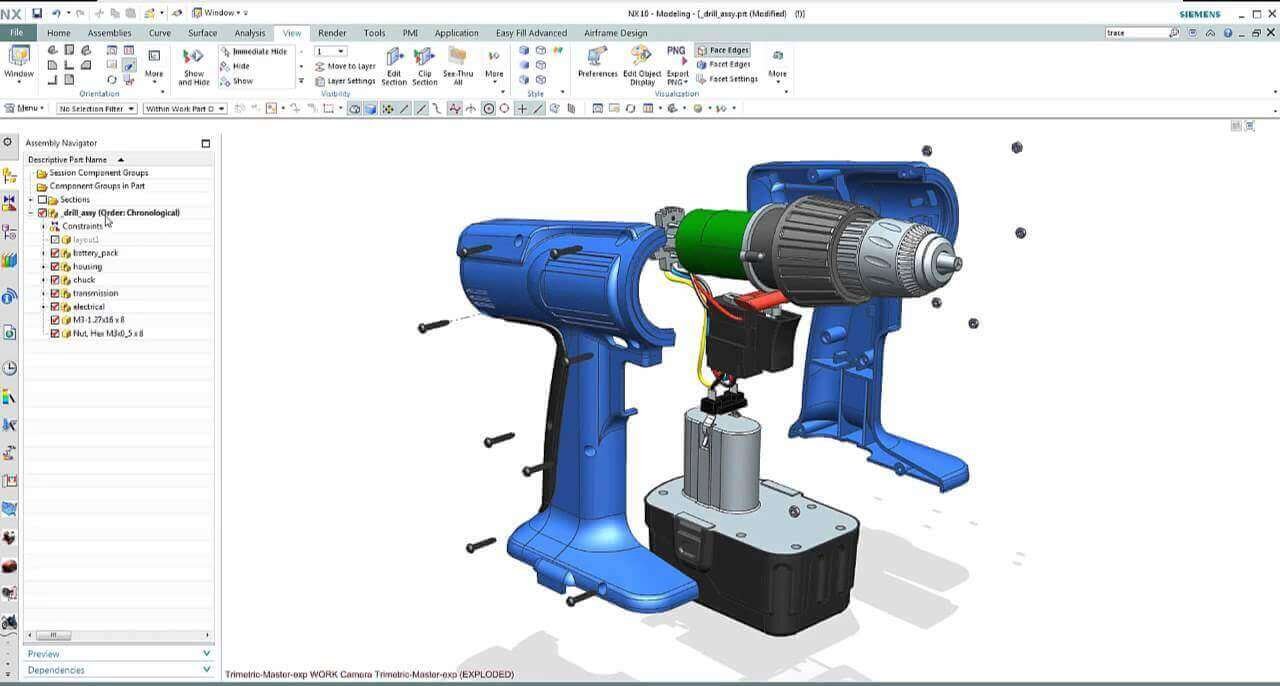
Task: Click the Save icon in title bar
Action: tap(37, 13)
